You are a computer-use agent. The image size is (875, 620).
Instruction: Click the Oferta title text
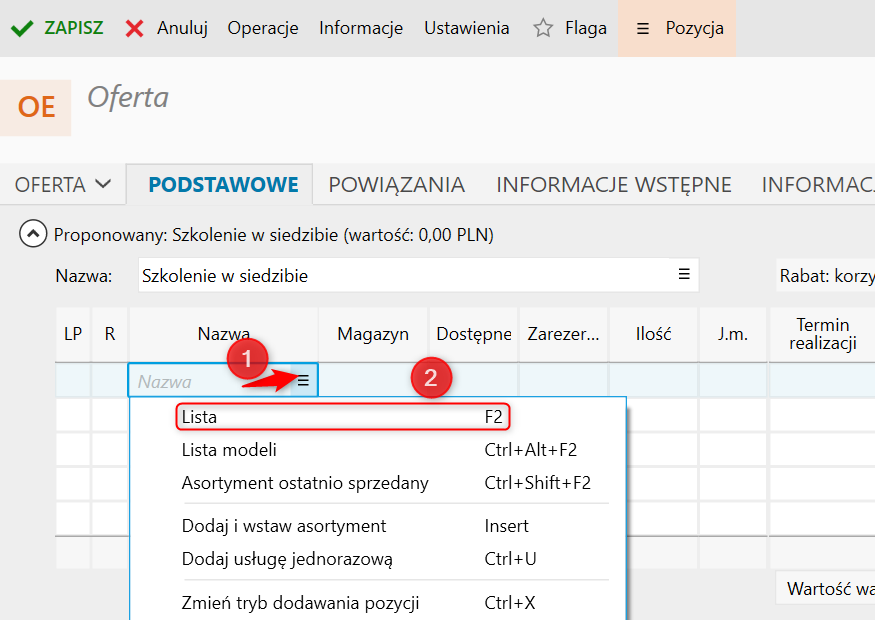[x=128, y=98]
